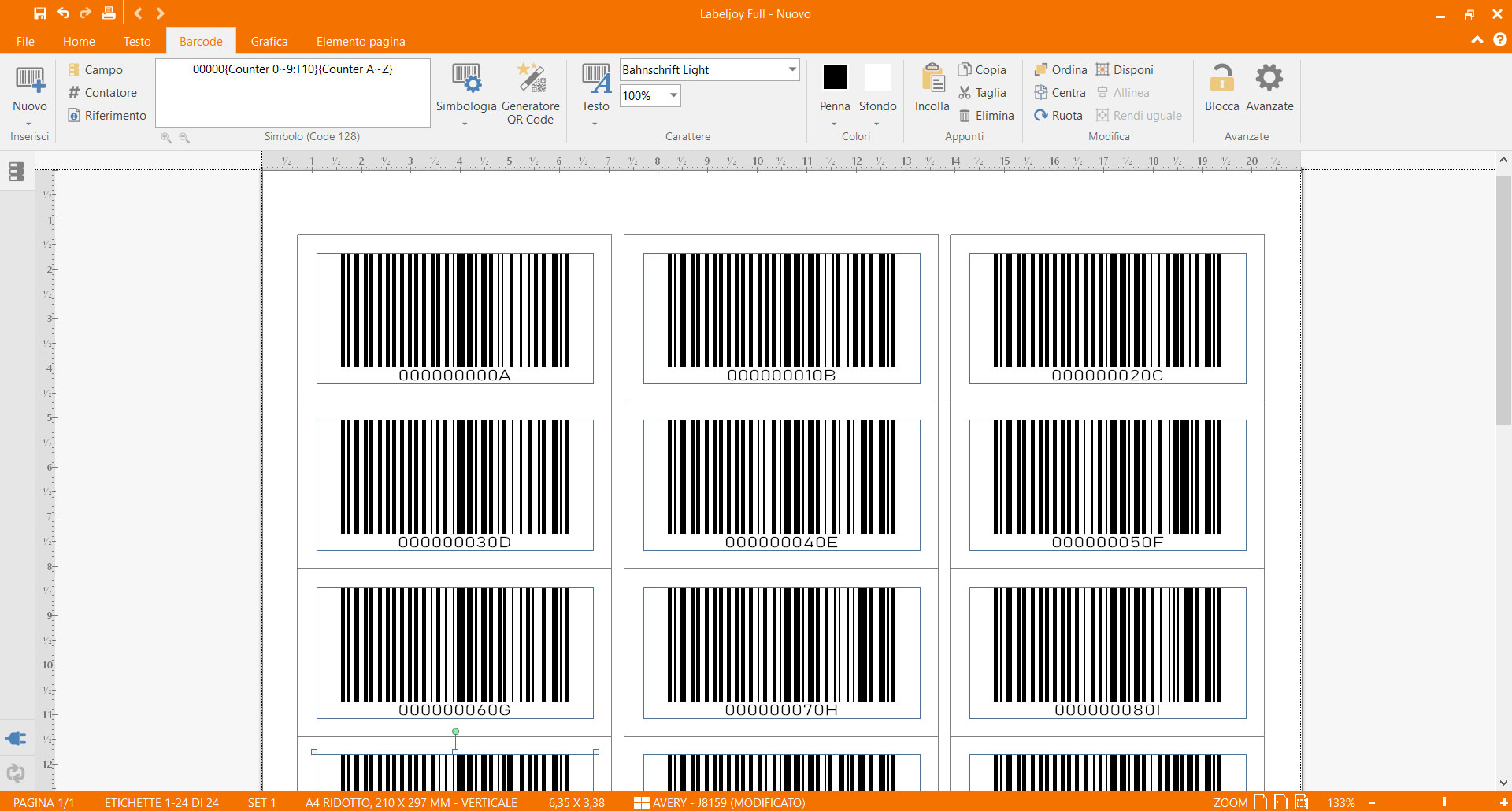This screenshot has width=1512, height=811.
Task: Open the help question mark icon
Action: click(x=1499, y=39)
